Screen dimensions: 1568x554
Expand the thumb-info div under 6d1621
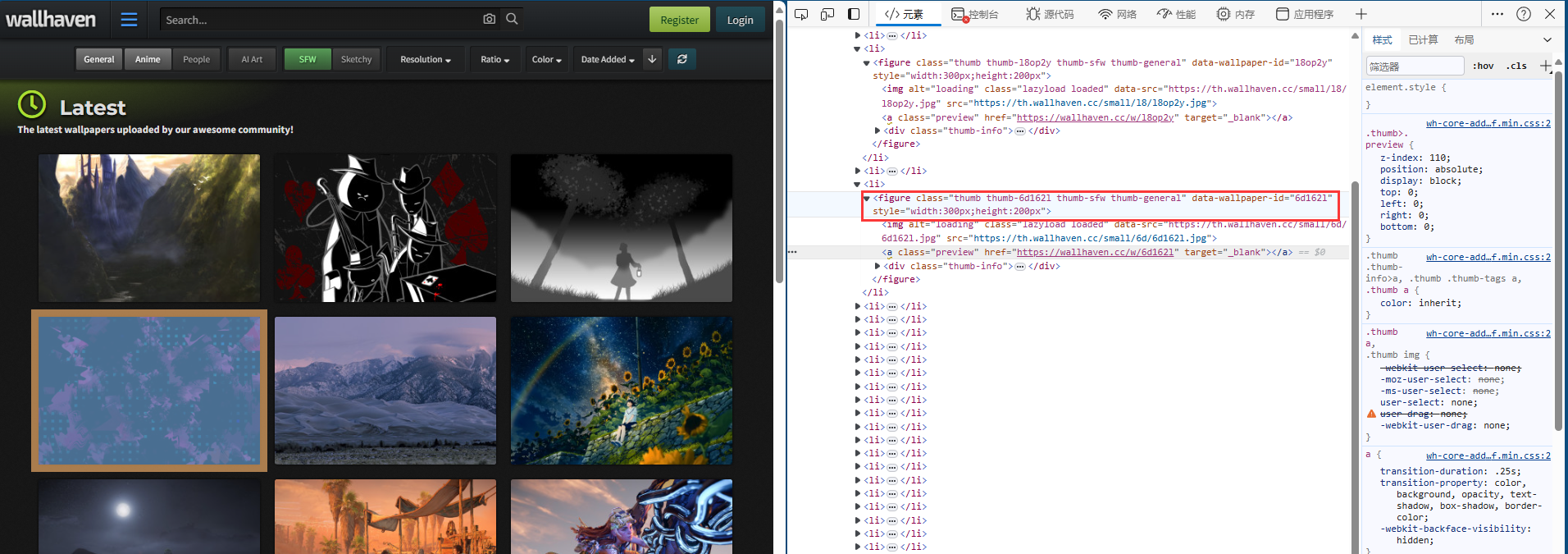click(x=877, y=266)
